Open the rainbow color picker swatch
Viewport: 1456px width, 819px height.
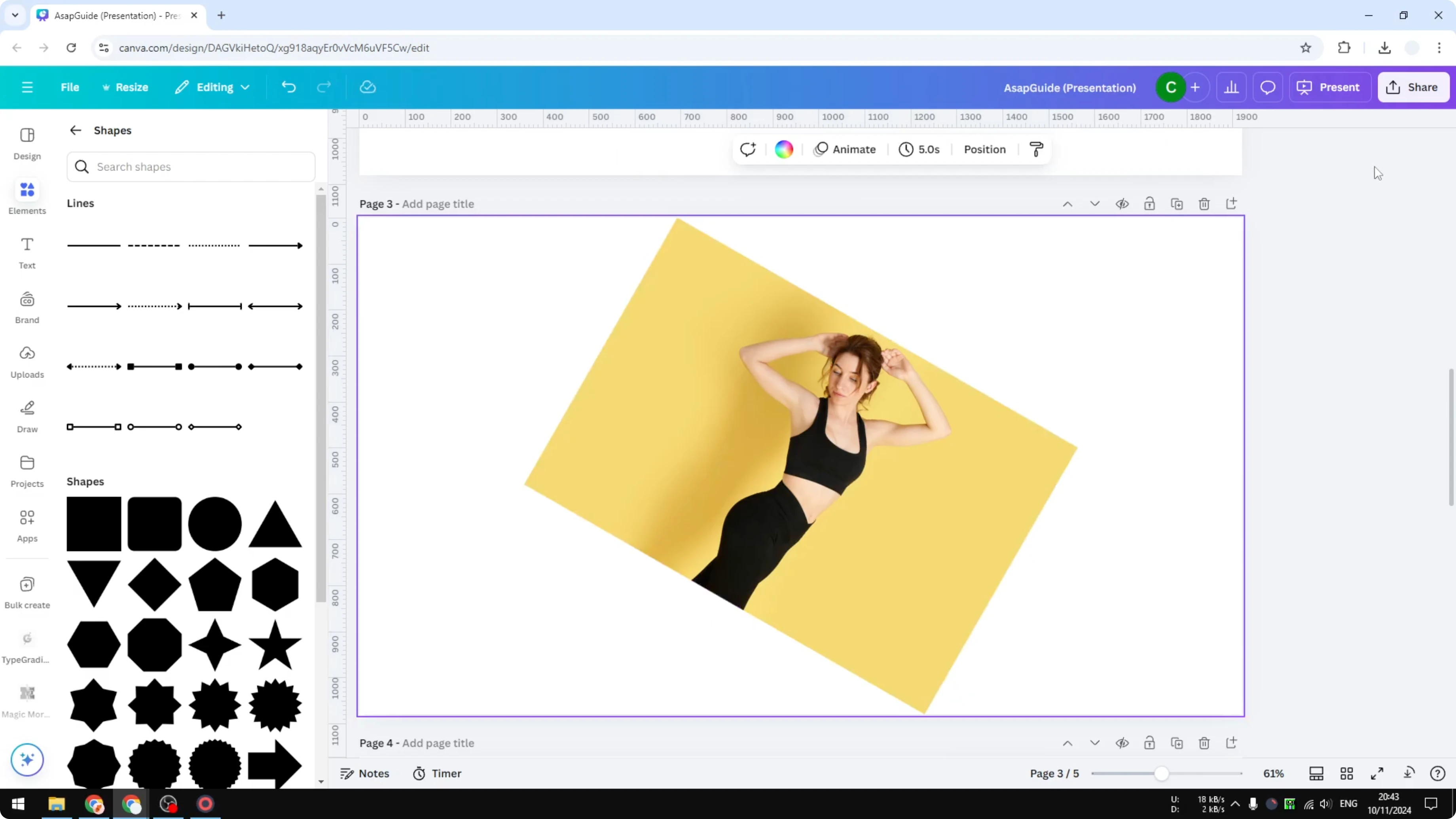tap(784, 149)
